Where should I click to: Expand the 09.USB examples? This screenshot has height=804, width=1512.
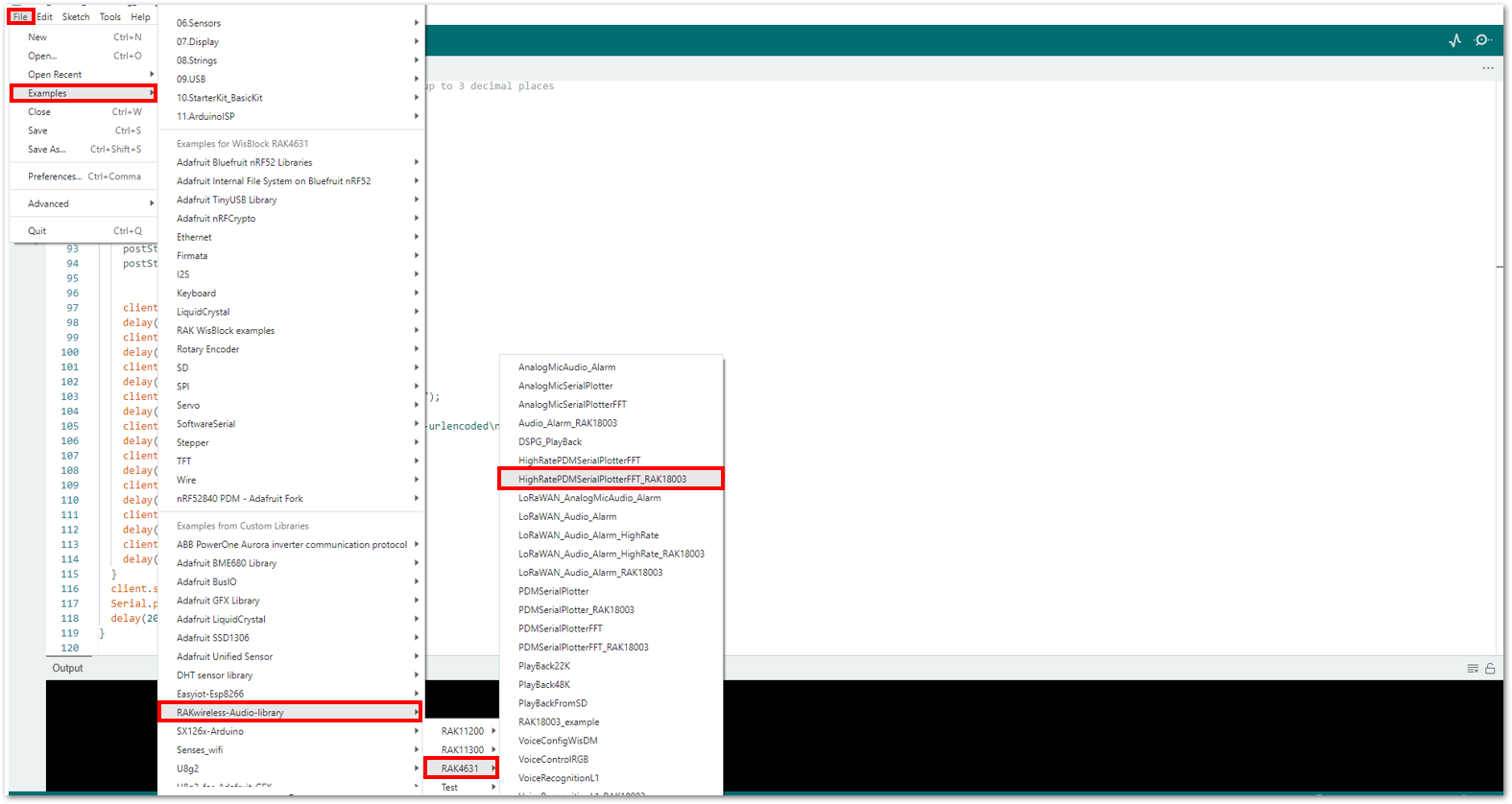[x=292, y=80]
